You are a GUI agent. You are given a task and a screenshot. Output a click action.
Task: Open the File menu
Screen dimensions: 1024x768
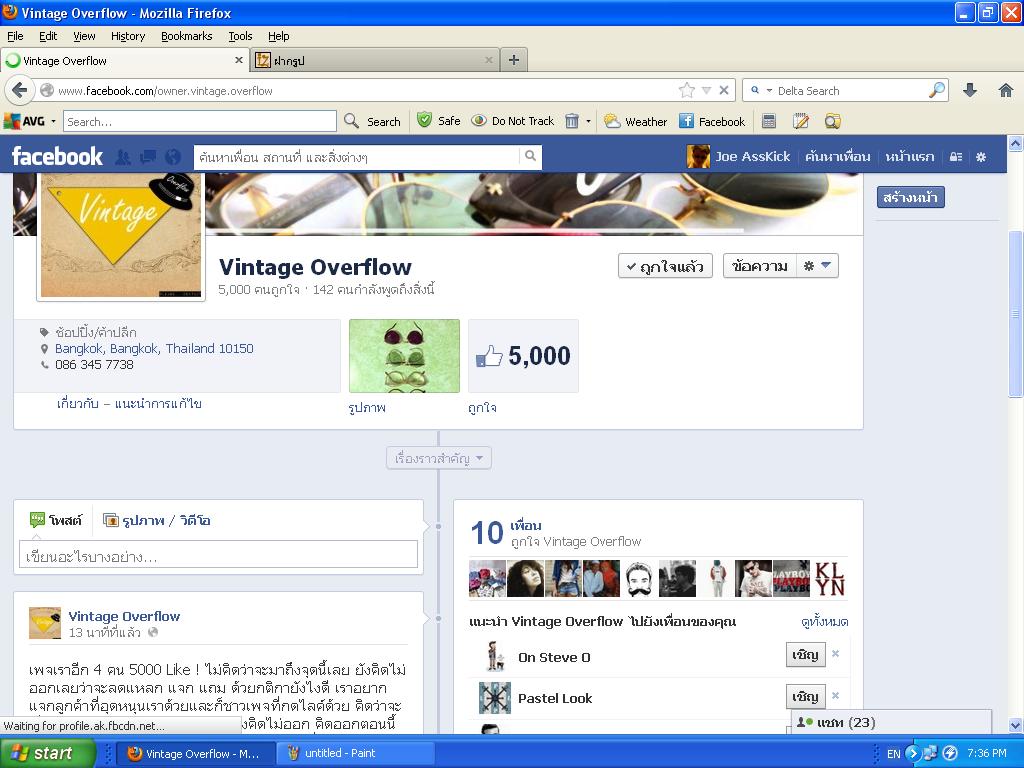click(15, 36)
